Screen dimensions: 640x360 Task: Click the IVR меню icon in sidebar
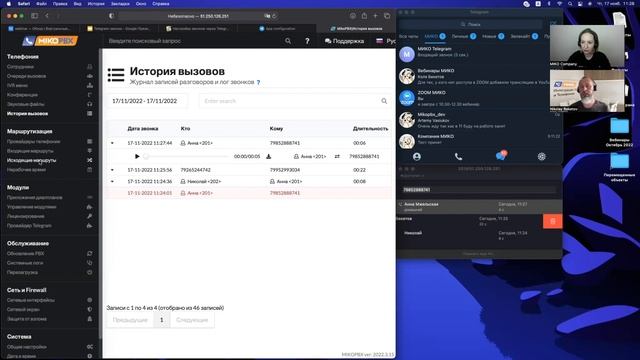[90, 85]
